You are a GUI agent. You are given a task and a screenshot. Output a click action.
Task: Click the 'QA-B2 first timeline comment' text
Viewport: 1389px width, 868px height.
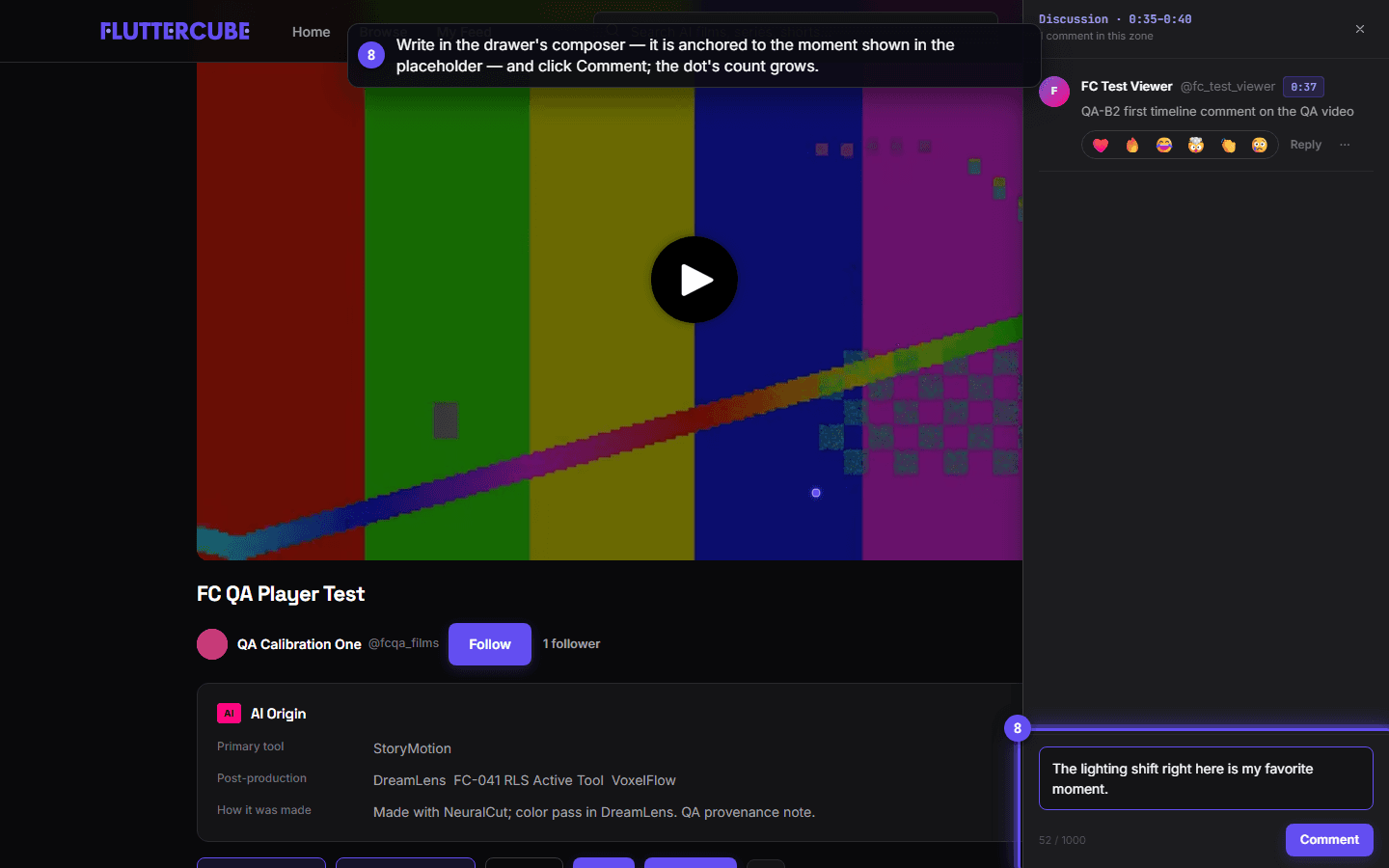[1217, 112]
